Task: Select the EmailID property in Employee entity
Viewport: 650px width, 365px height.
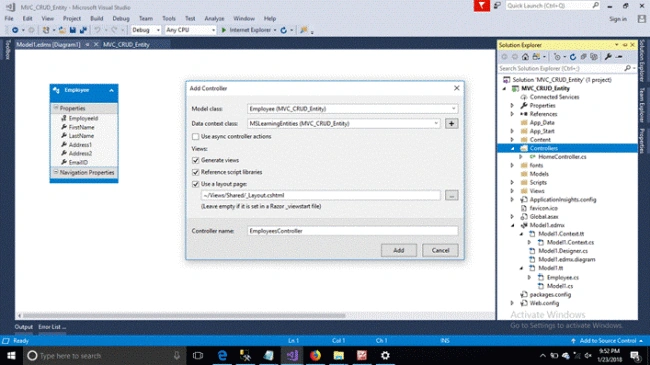Action: (78, 162)
